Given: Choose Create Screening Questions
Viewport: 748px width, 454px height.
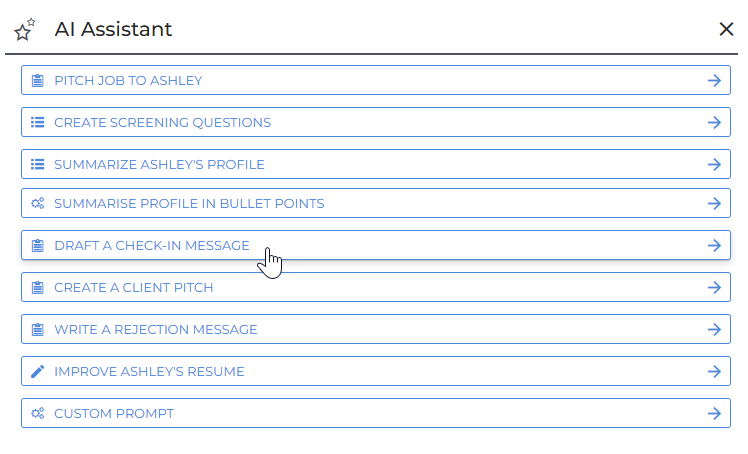Looking at the screenshot, I should tap(162, 123).
